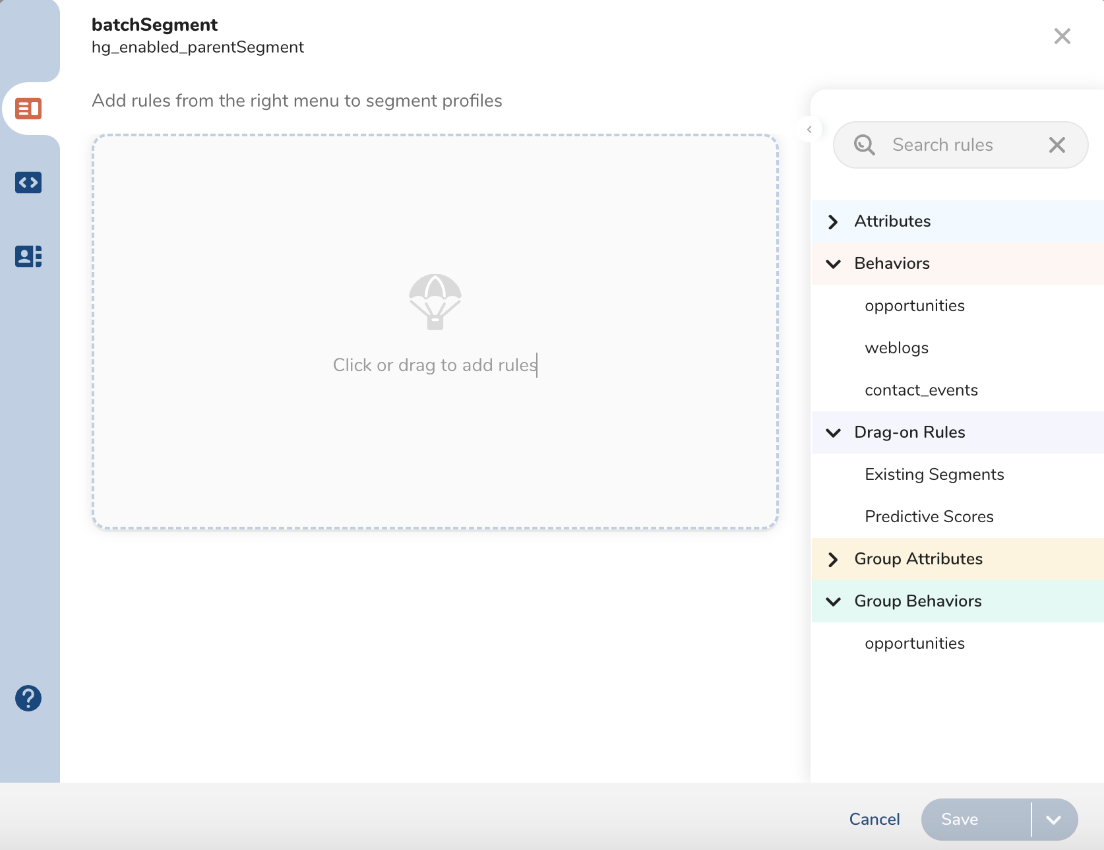Collapse the Behaviors section
Viewport: 1104px width, 850px height.
pos(833,264)
